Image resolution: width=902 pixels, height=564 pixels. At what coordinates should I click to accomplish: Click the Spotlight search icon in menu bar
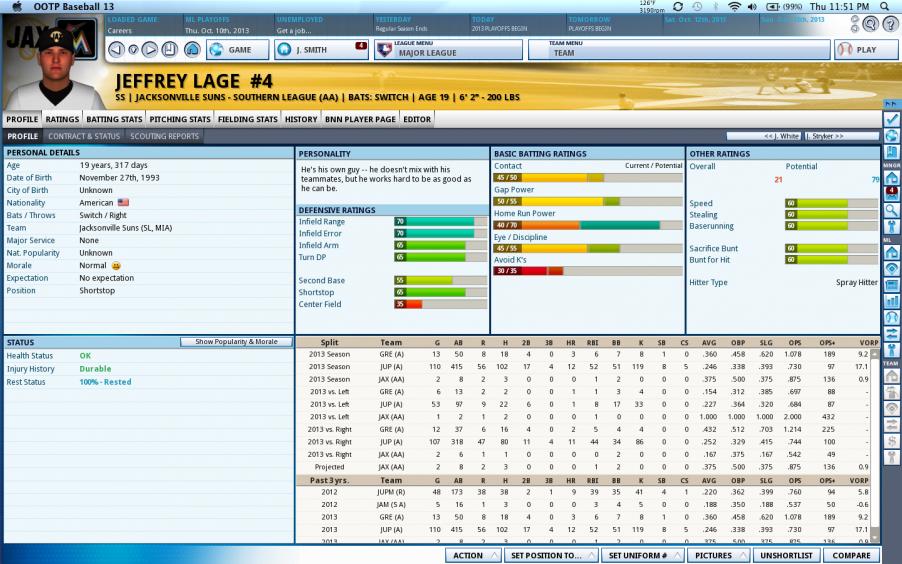pyautogui.click(x=886, y=6)
